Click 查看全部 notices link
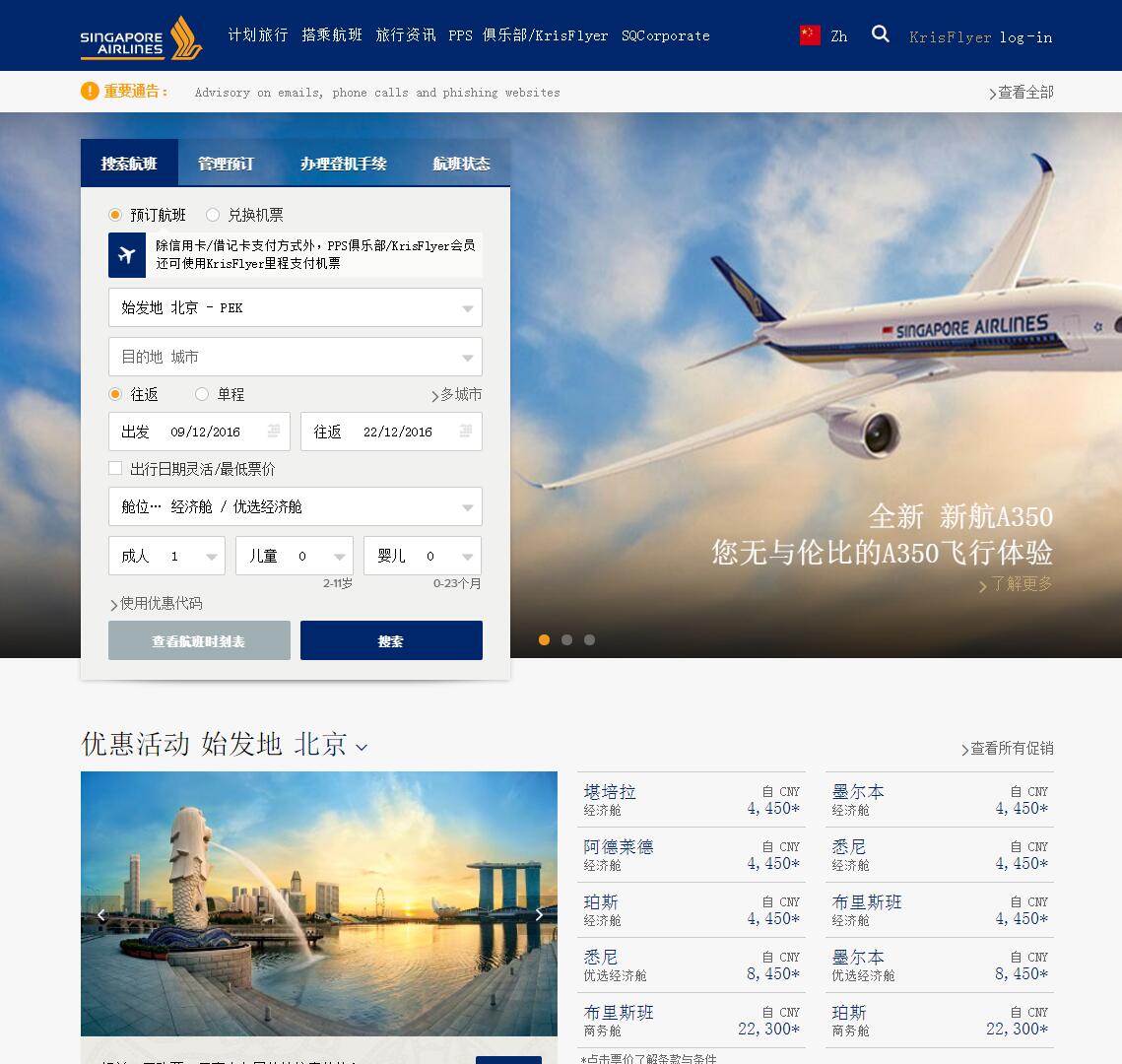 pyautogui.click(x=1022, y=93)
